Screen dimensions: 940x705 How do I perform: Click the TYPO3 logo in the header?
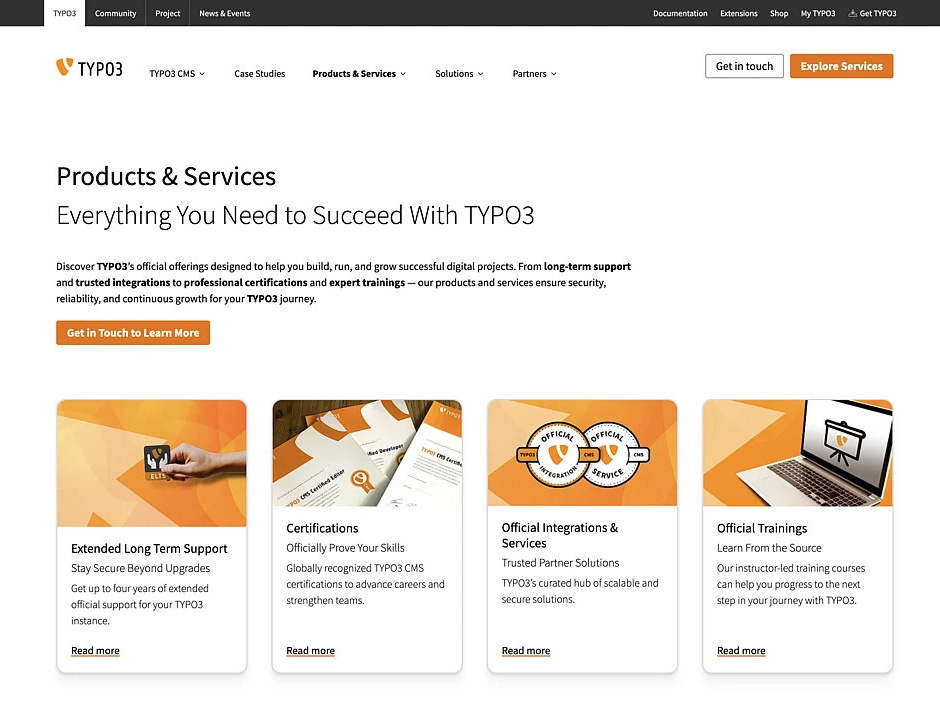click(89, 68)
